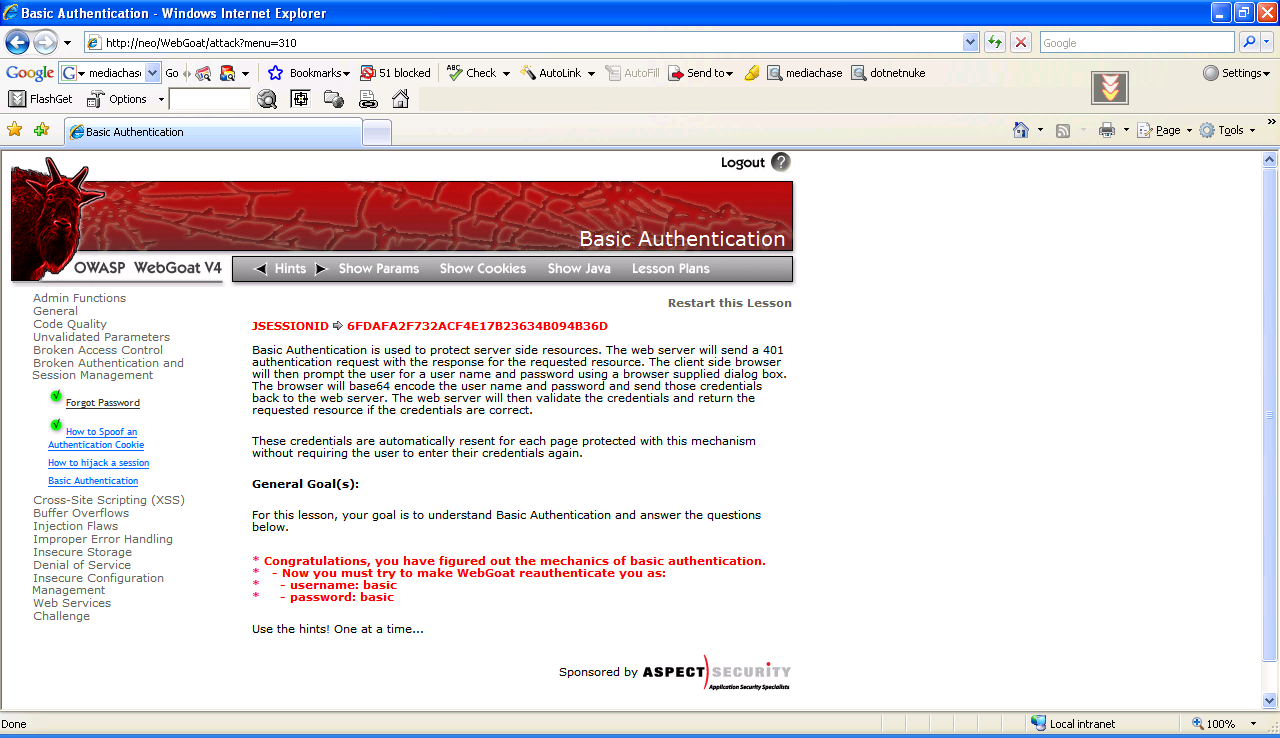Click the house icon in FlashGet toolbar
This screenshot has width=1280, height=738.
pyautogui.click(x=400, y=99)
